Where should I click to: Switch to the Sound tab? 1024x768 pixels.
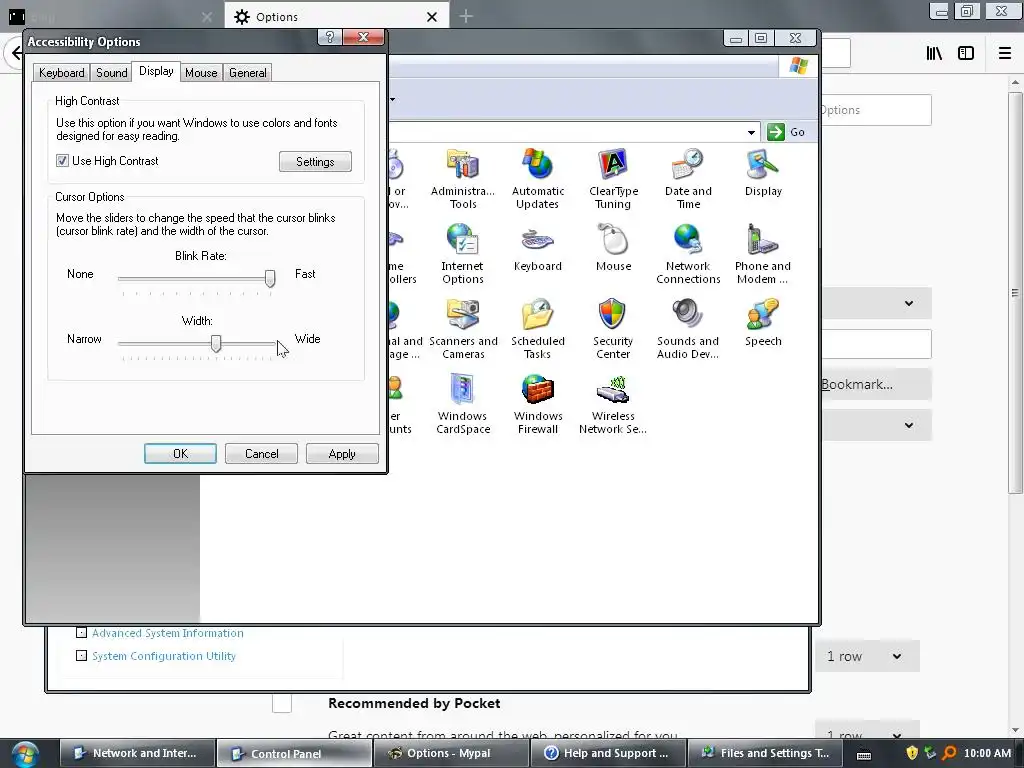click(112, 72)
